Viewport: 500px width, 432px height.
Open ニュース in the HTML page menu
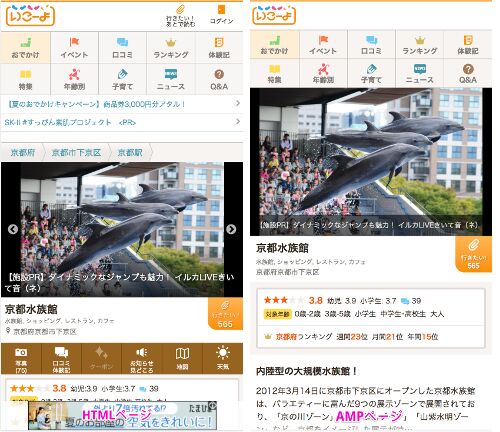(171, 80)
